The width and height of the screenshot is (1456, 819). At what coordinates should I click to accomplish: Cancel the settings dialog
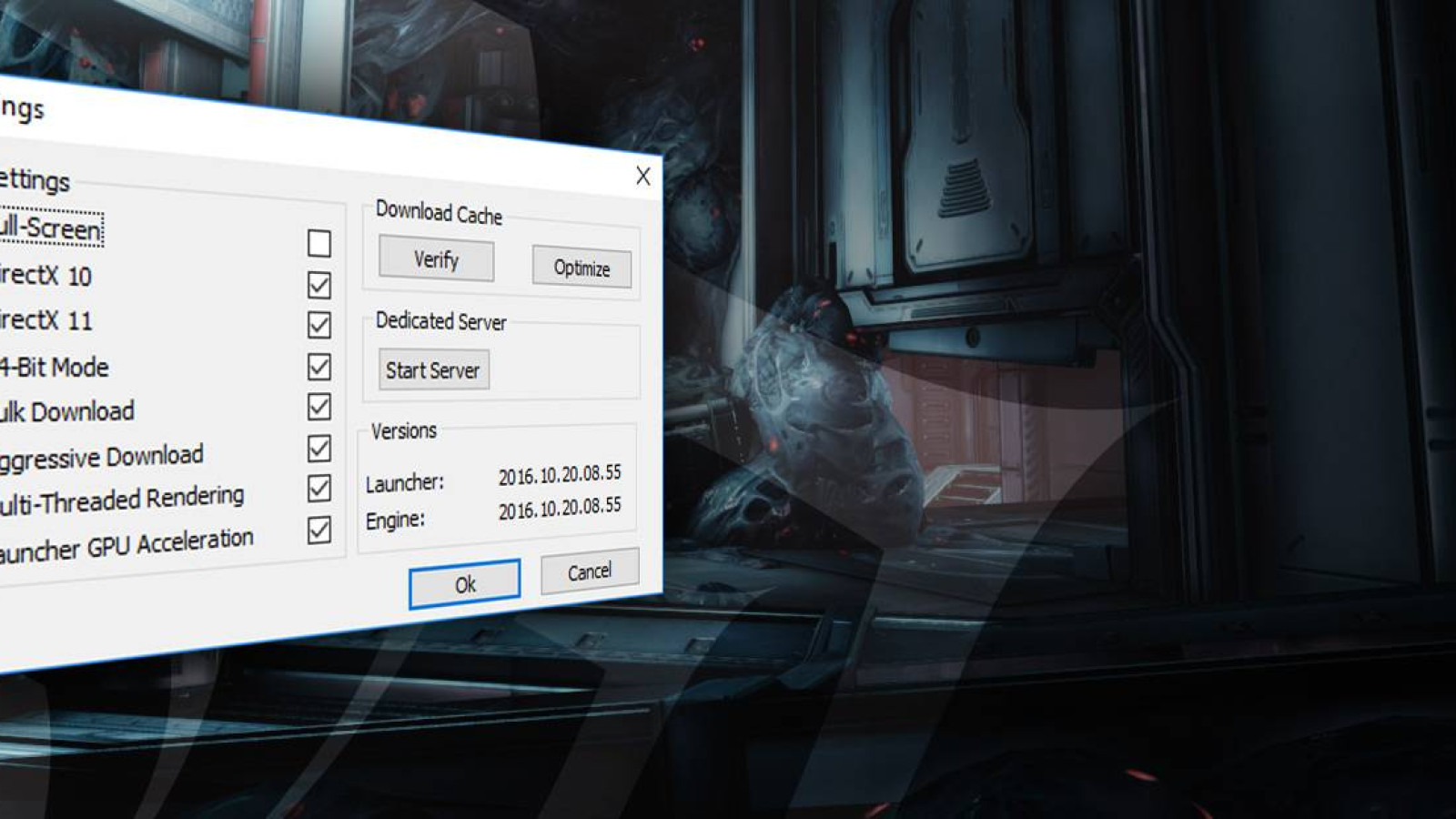point(590,571)
